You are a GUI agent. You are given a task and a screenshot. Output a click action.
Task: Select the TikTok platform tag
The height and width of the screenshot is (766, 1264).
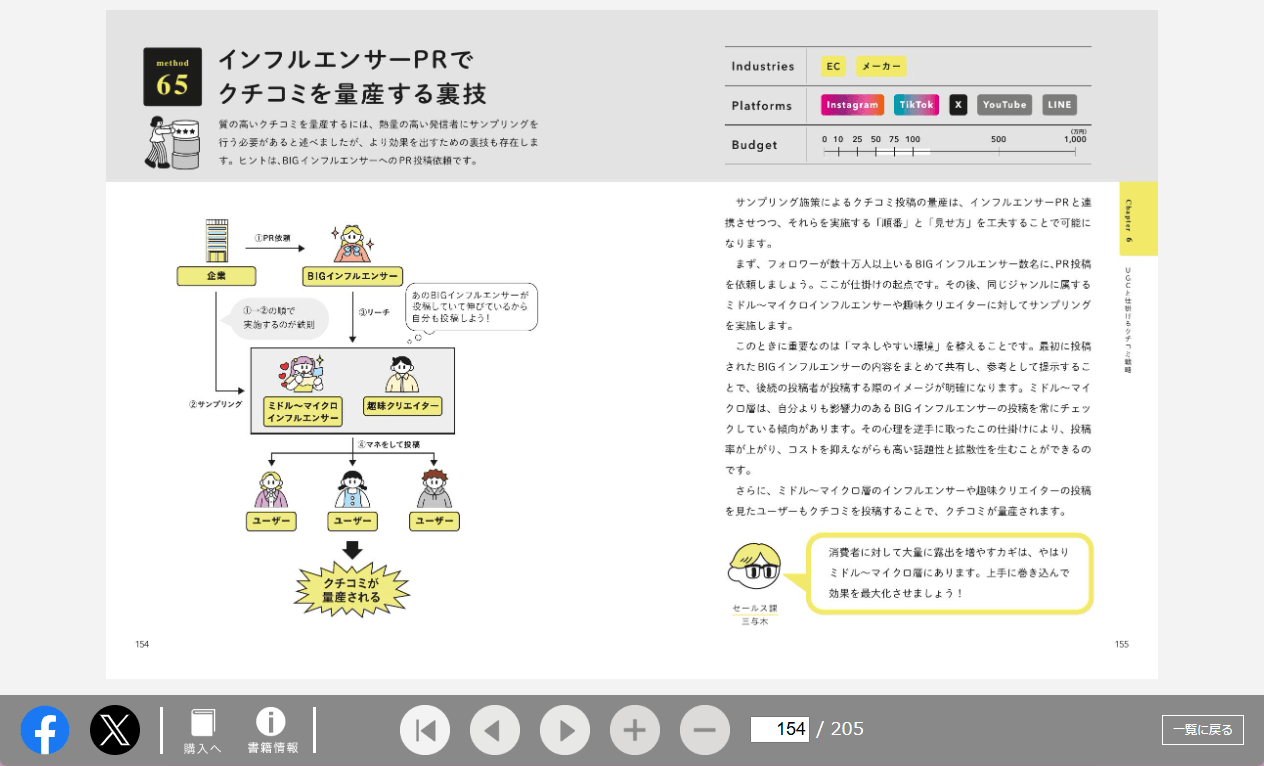pos(915,105)
